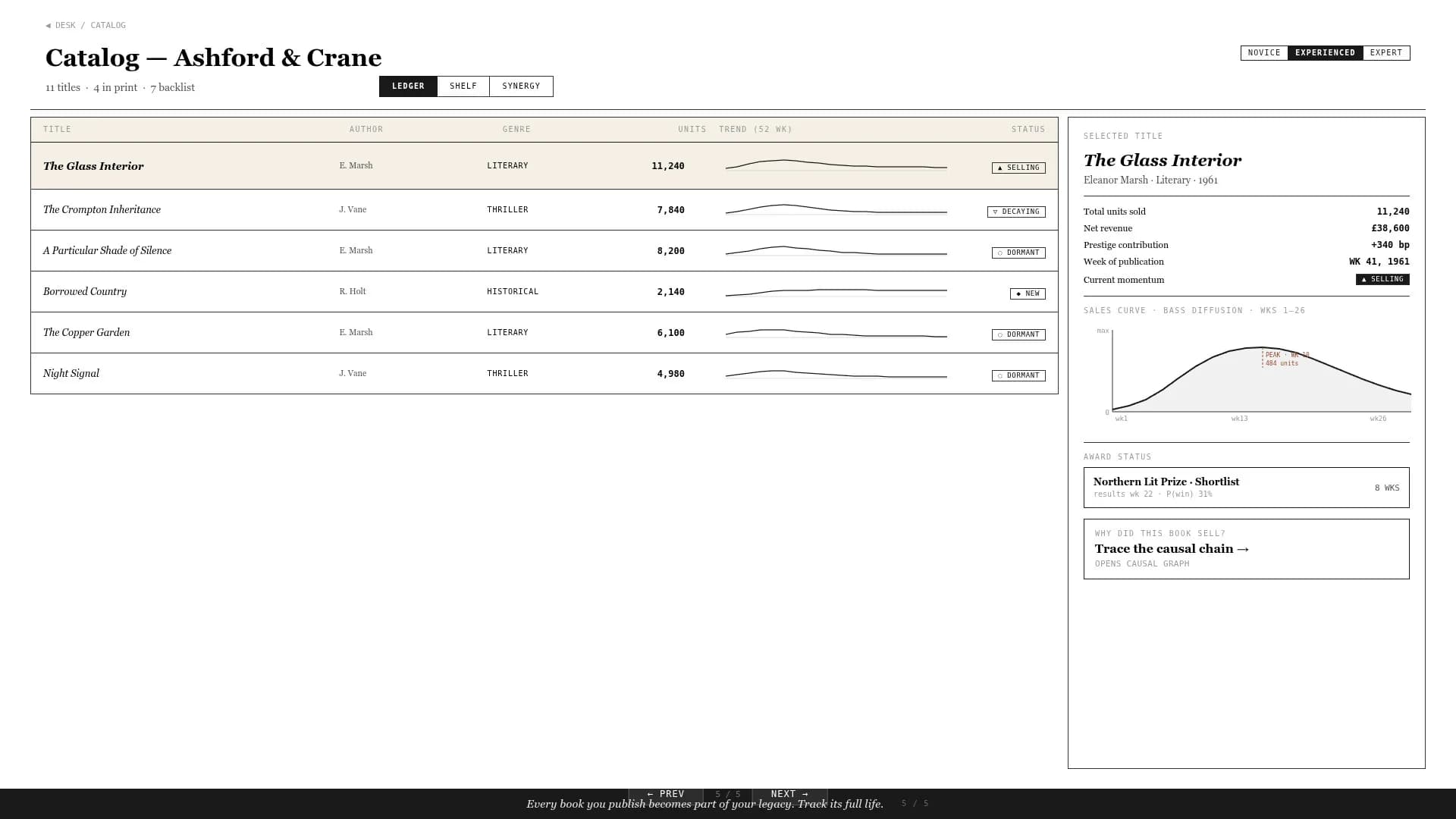
Task: Click units value 2,140
Action: pyautogui.click(x=670, y=292)
